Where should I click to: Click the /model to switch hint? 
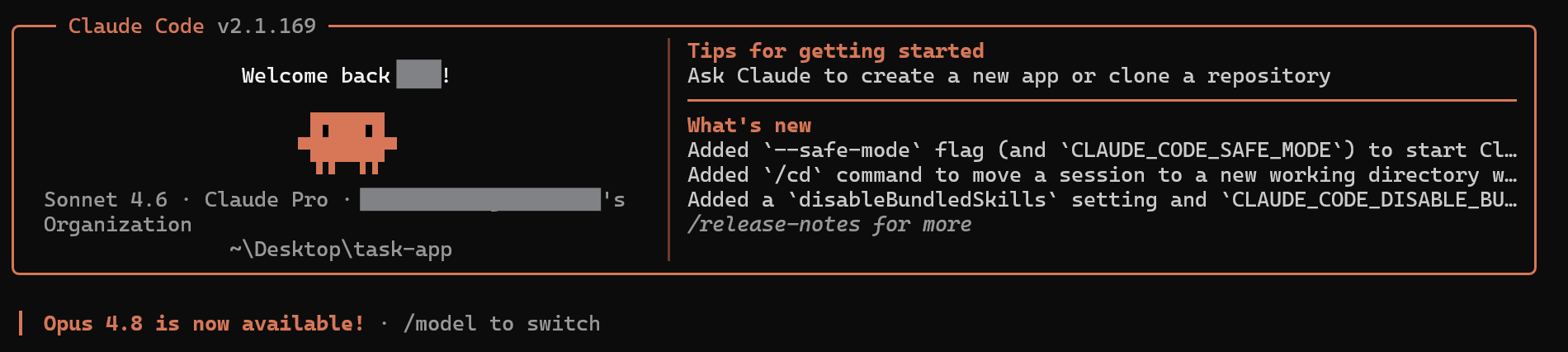502,324
